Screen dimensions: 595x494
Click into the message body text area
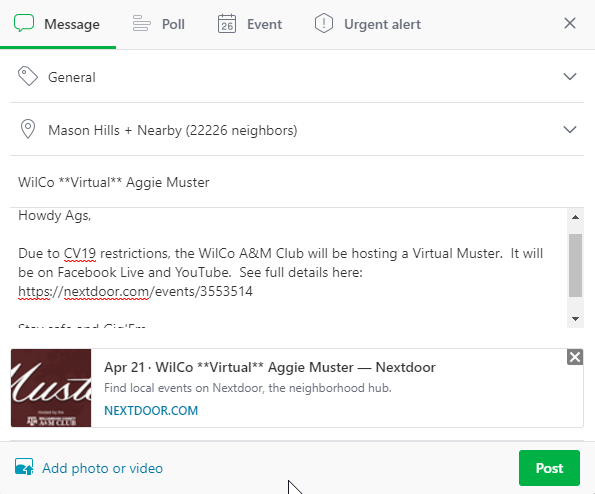[x=288, y=267]
